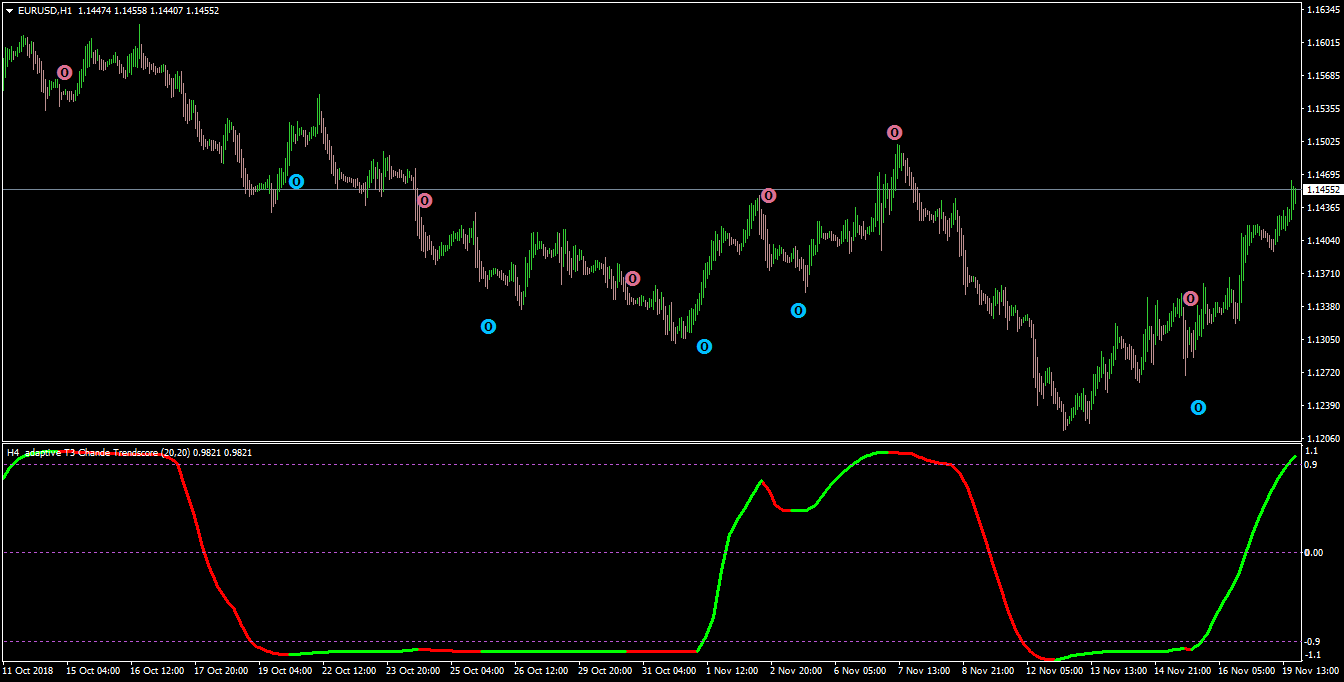Click the 1.15355 price axis label
1344x682 pixels.
click(1322, 109)
